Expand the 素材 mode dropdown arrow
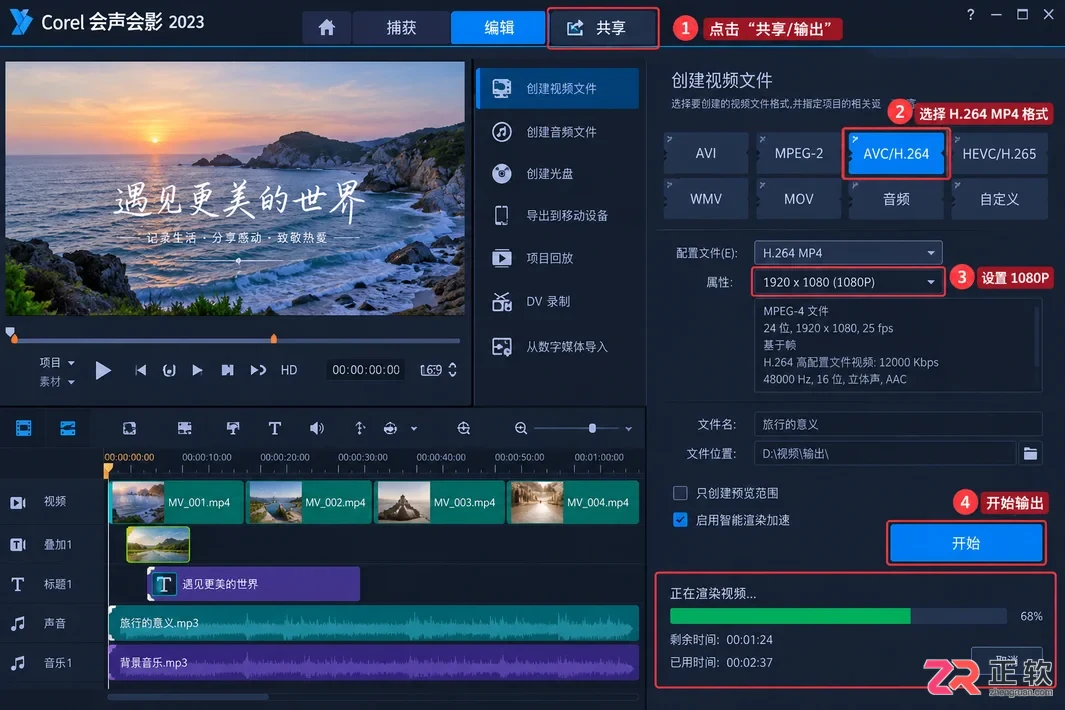 click(x=71, y=383)
